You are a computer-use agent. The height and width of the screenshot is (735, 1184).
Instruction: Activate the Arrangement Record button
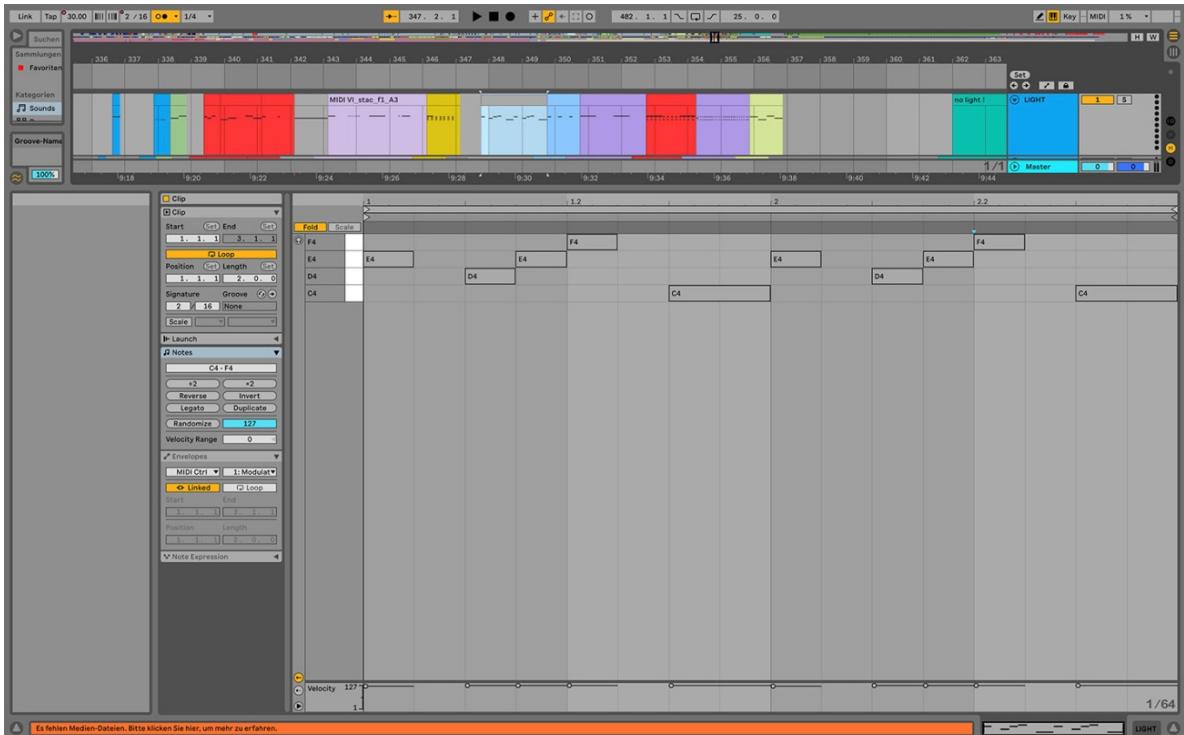coord(510,16)
